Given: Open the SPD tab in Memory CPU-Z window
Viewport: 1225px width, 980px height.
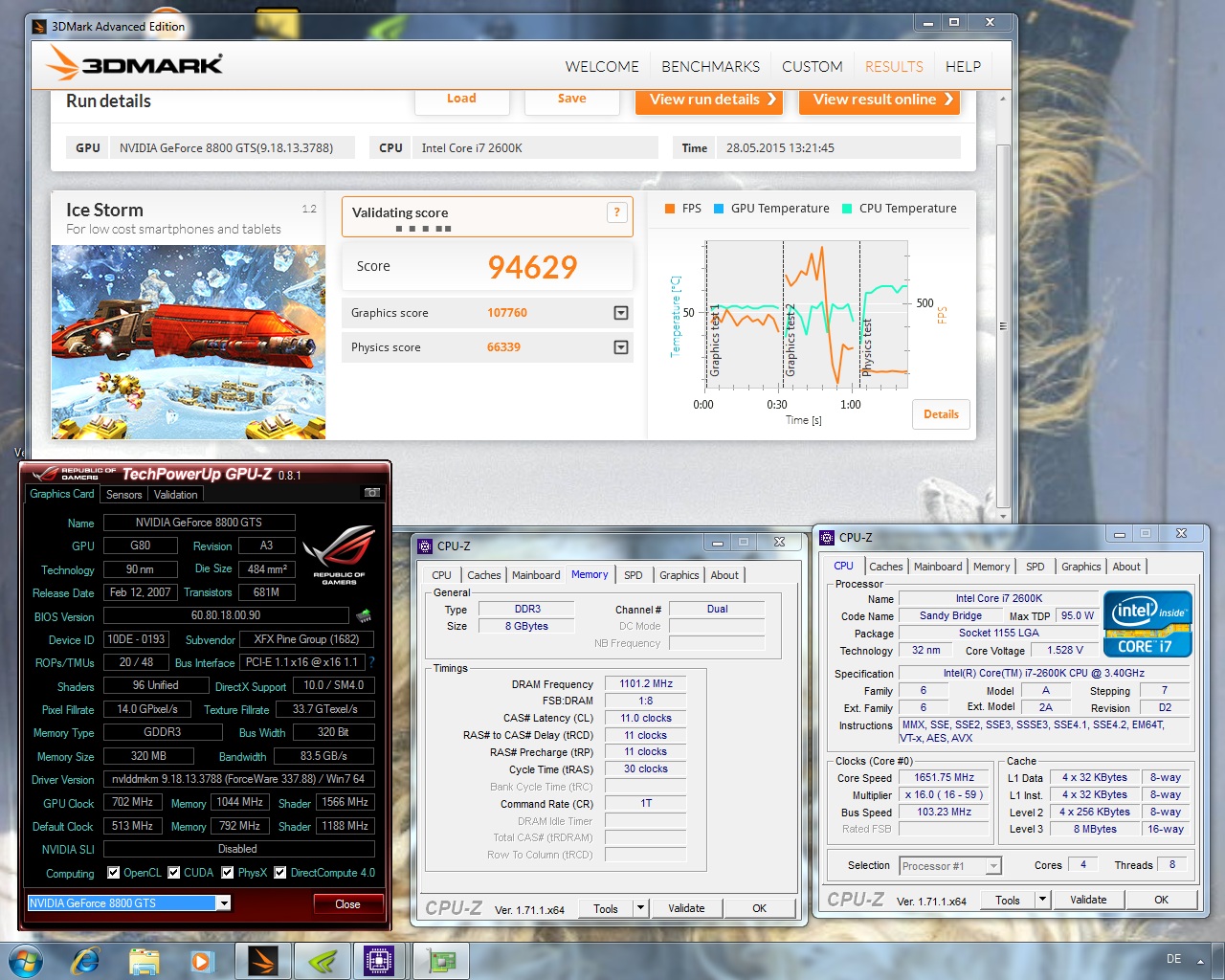Looking at the screenshot, I should [634, 575].
